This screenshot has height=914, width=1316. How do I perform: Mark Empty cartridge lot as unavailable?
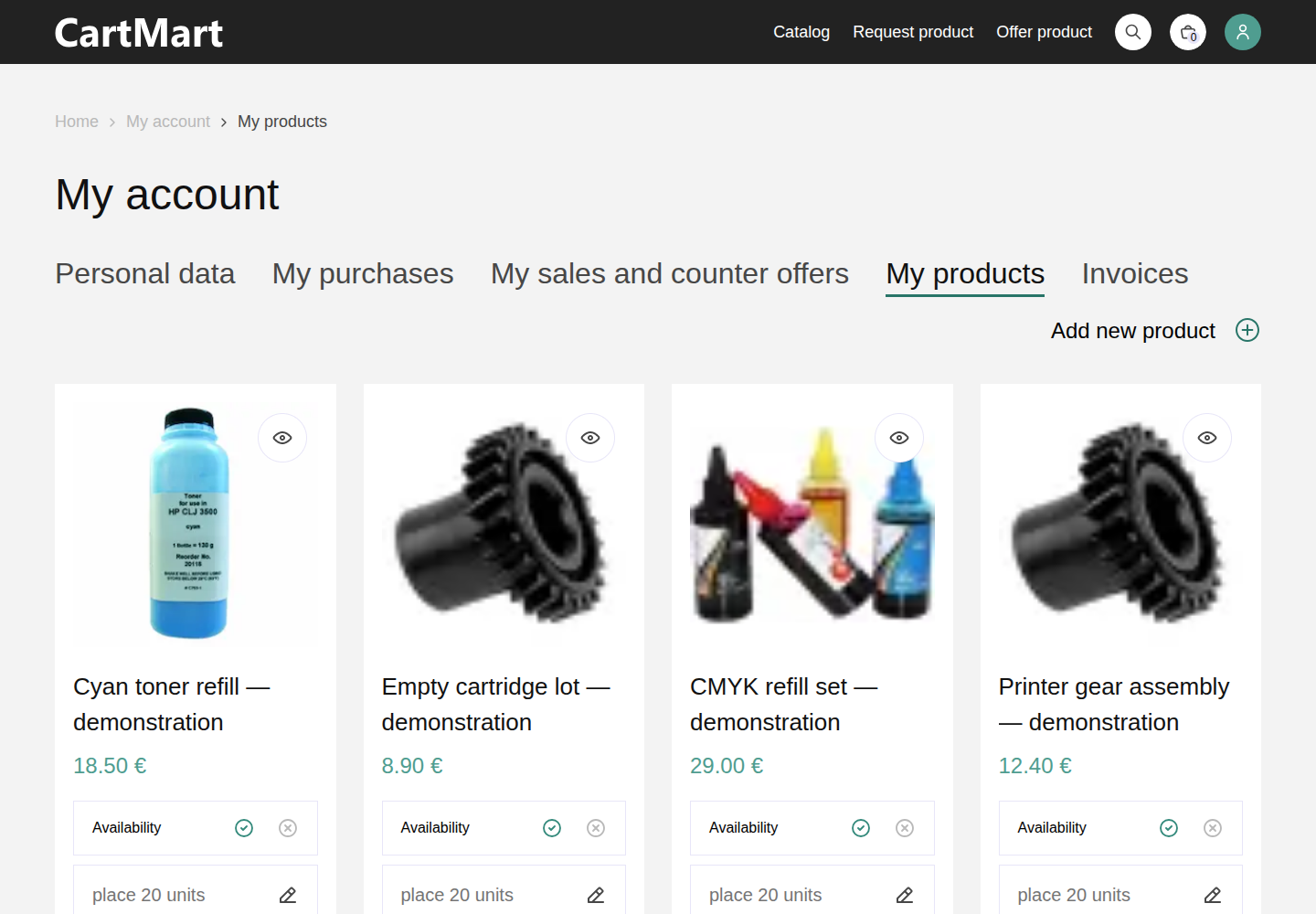click(x=596, y=828)
